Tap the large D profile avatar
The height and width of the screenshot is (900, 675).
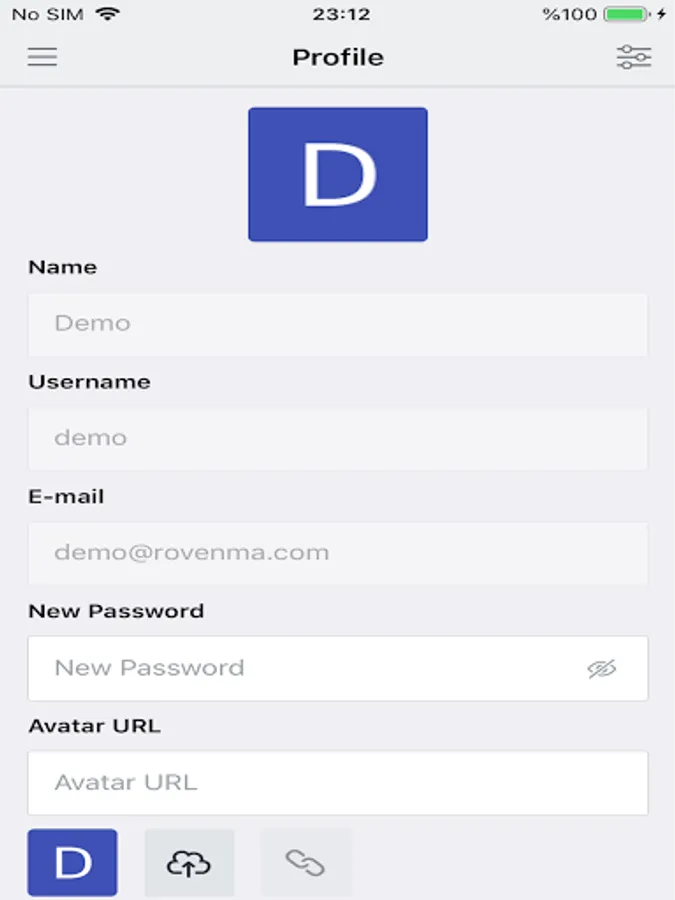(338, 174)
